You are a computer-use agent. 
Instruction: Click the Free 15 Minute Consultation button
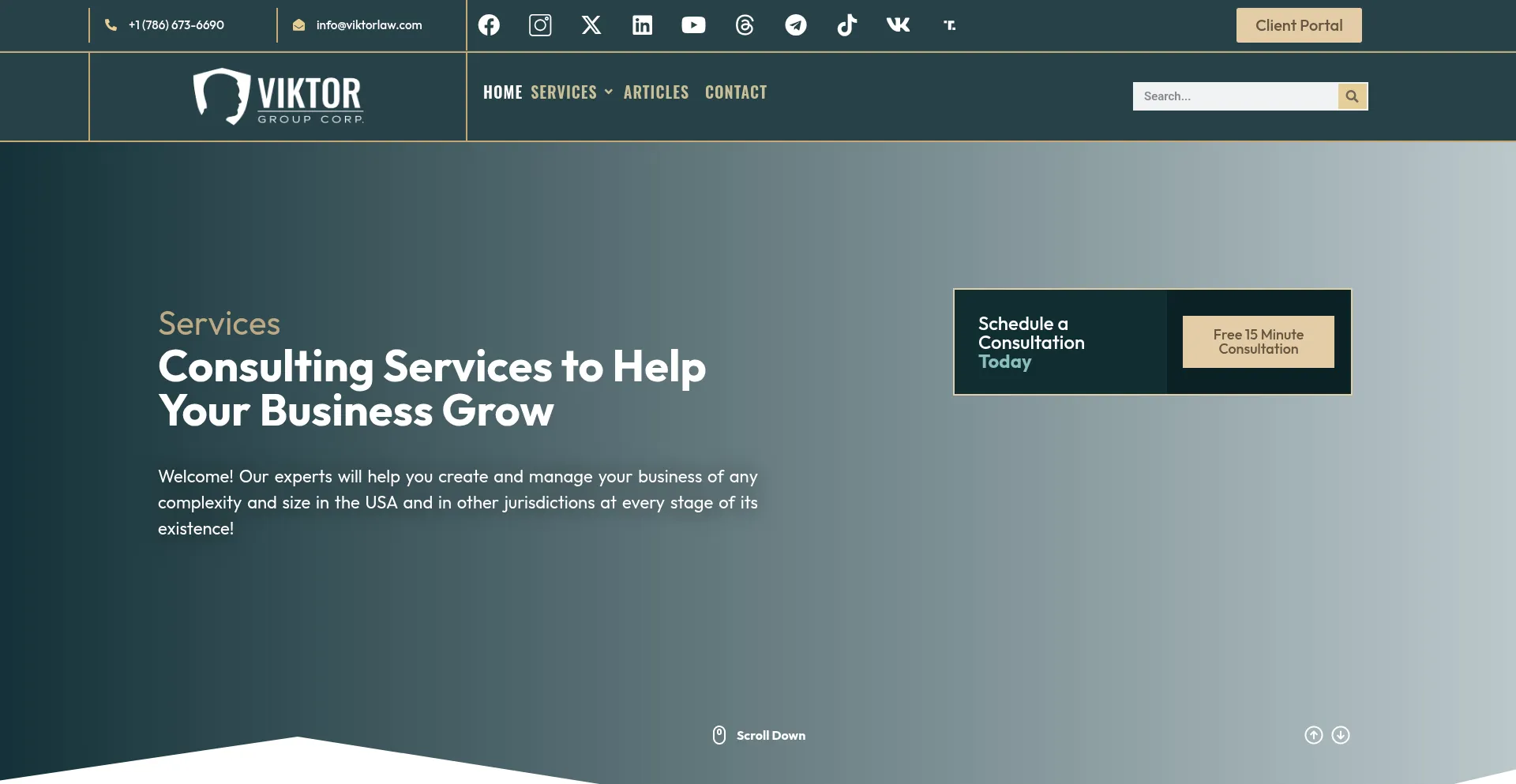coord(1257,341)
